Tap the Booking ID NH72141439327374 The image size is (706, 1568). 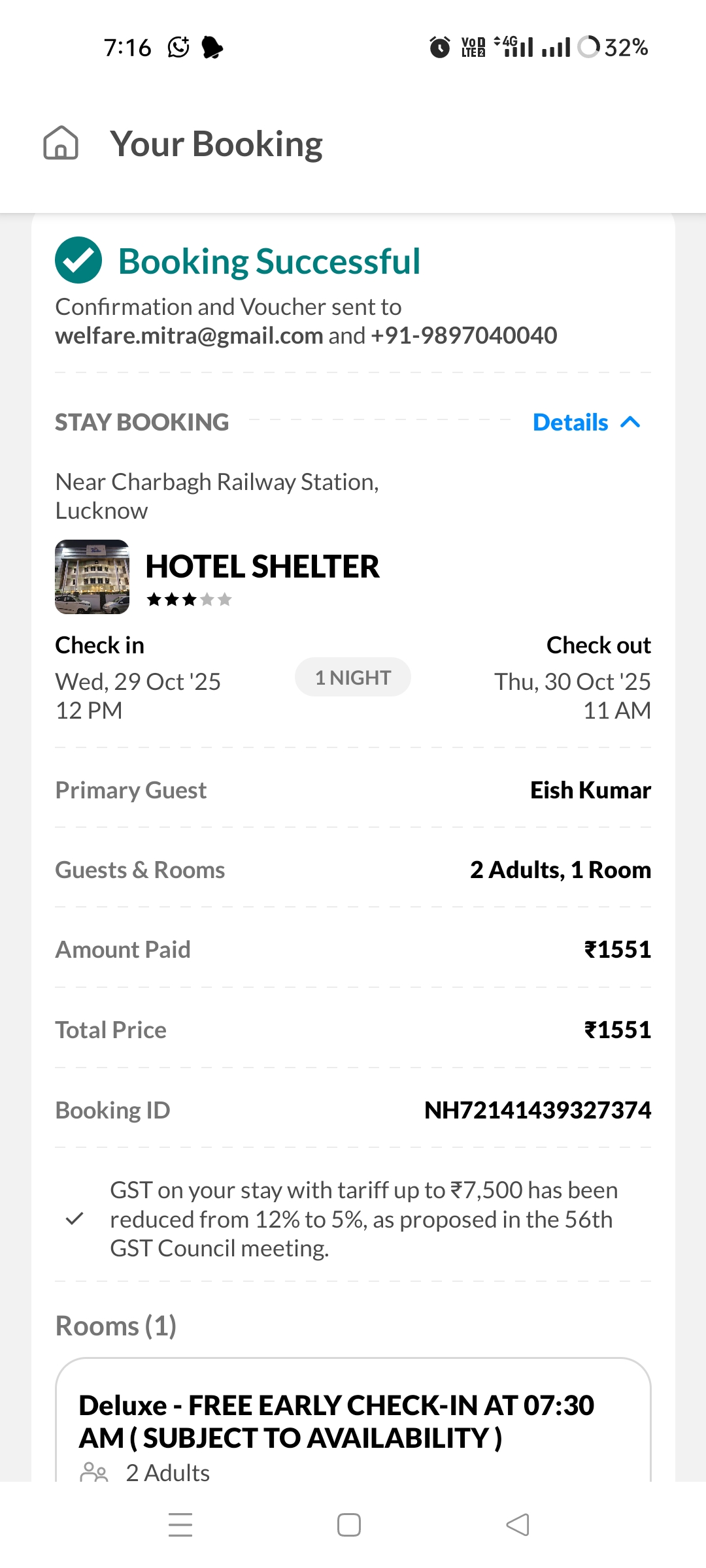[537, 1110]
